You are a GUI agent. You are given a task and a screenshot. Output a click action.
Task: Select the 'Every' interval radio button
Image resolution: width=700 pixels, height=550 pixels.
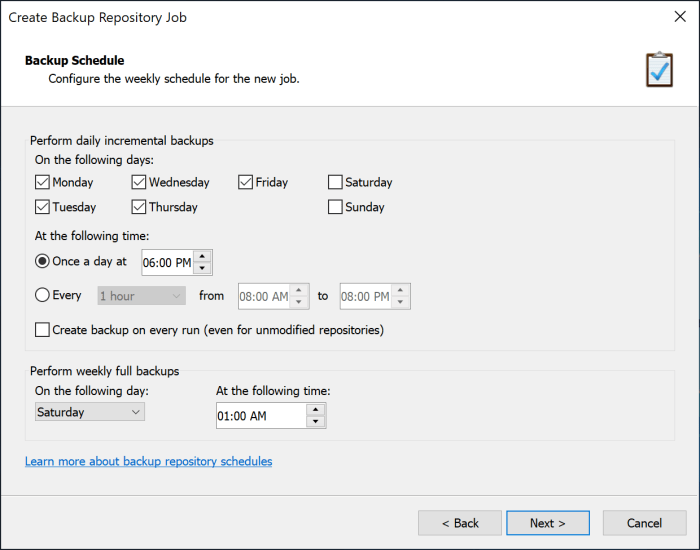tap(42, 295)
